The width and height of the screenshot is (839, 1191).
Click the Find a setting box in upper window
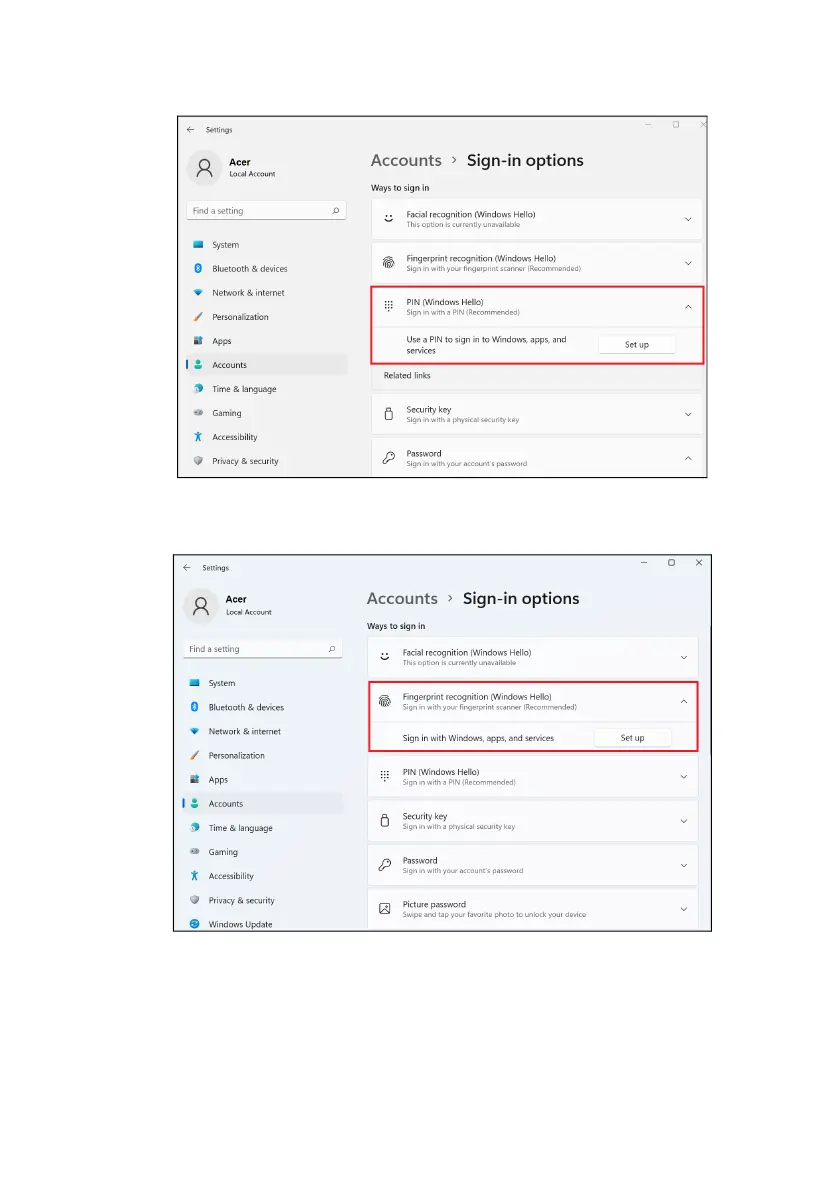coord(267,210)
